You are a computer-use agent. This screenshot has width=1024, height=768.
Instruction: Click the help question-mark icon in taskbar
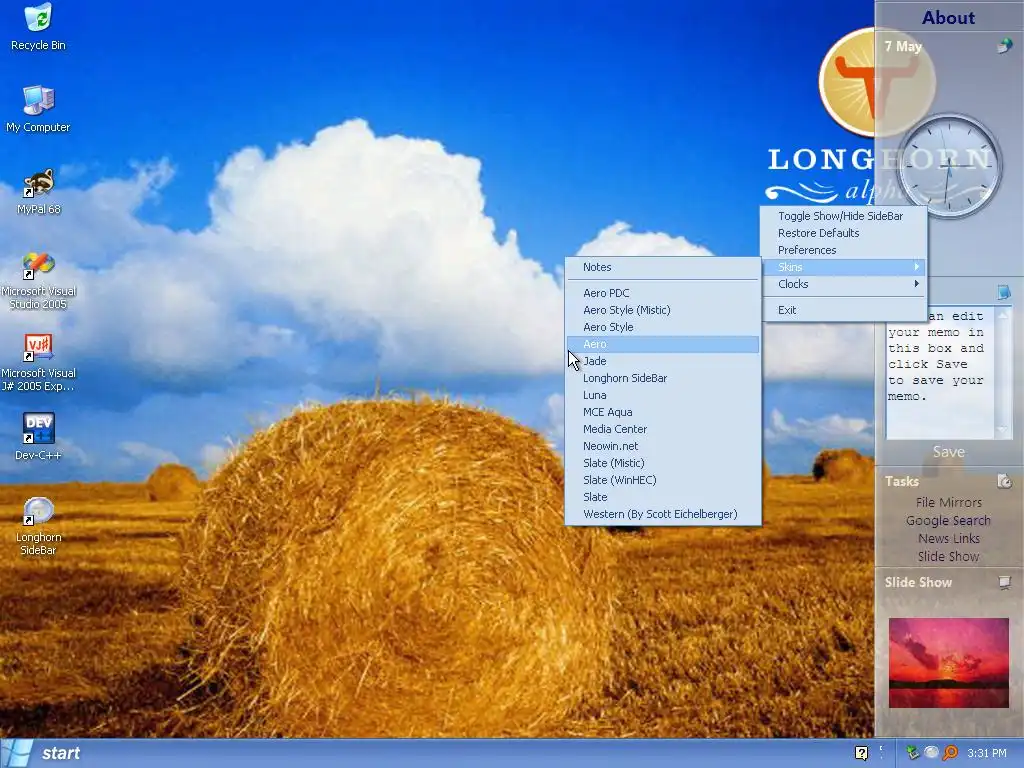(861, 753)
